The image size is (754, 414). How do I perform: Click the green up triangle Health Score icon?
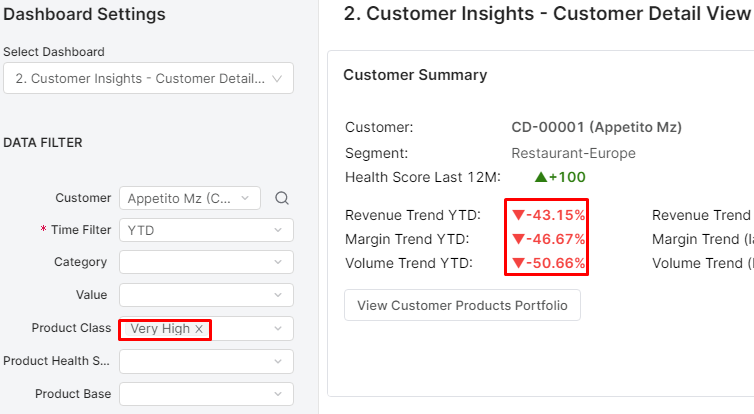(540, 177)
